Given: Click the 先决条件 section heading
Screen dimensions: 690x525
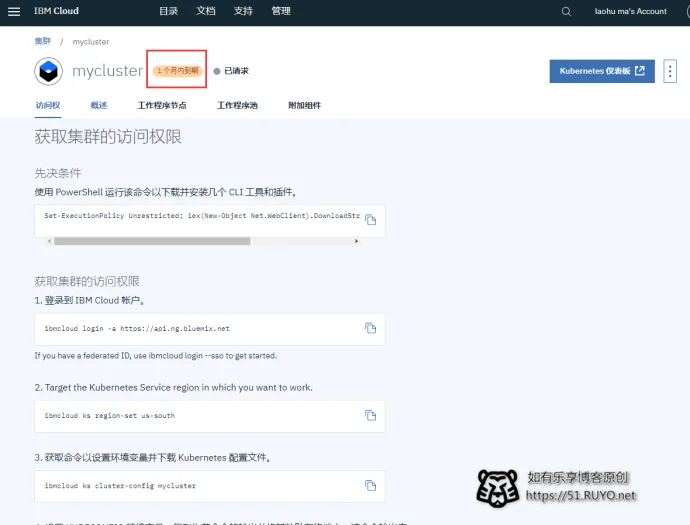Looking at the screenshot, I should click(58, 173).
